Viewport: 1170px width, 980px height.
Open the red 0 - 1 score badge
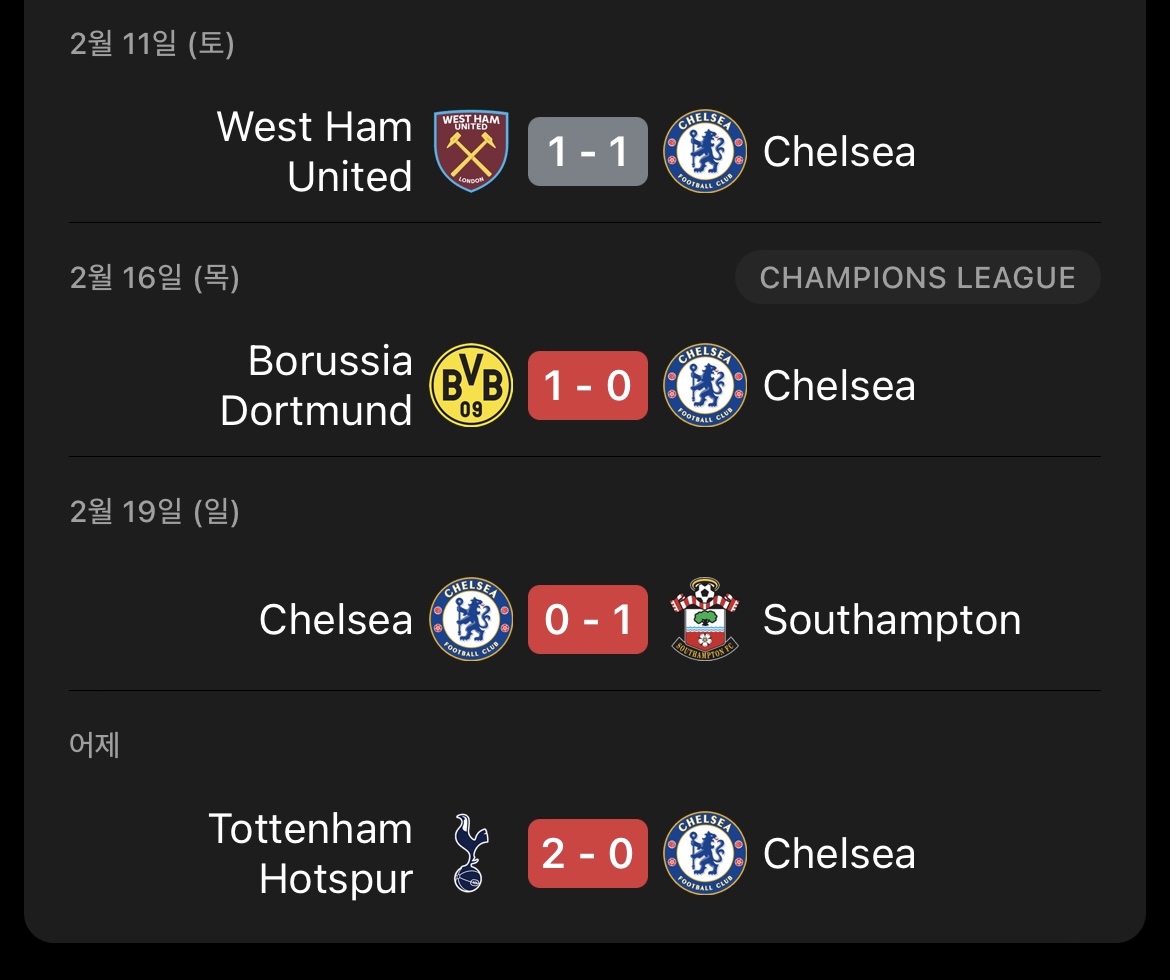click(x=588, y=620)
